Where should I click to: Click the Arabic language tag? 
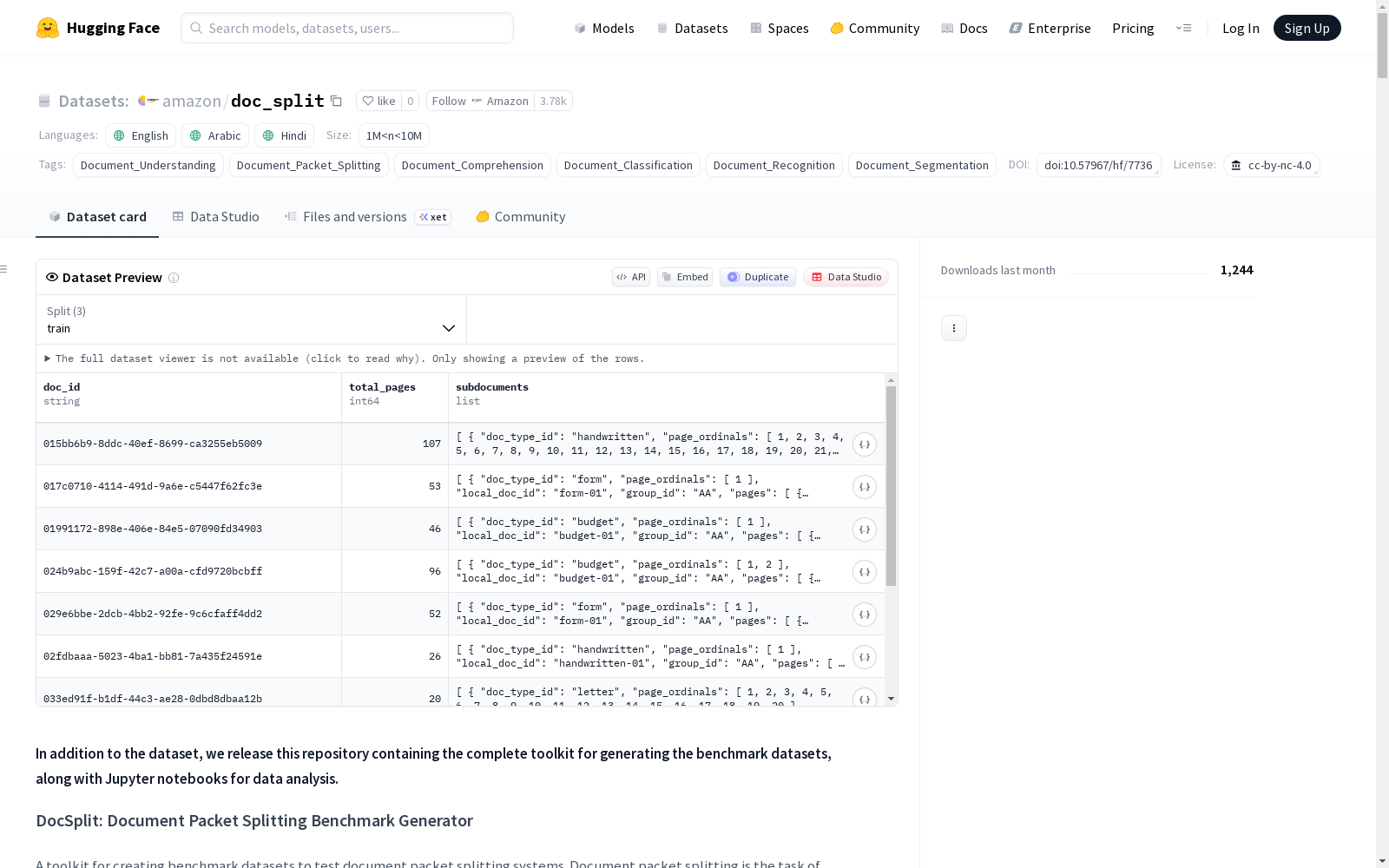pyautogui.click(x=215, y=135)
